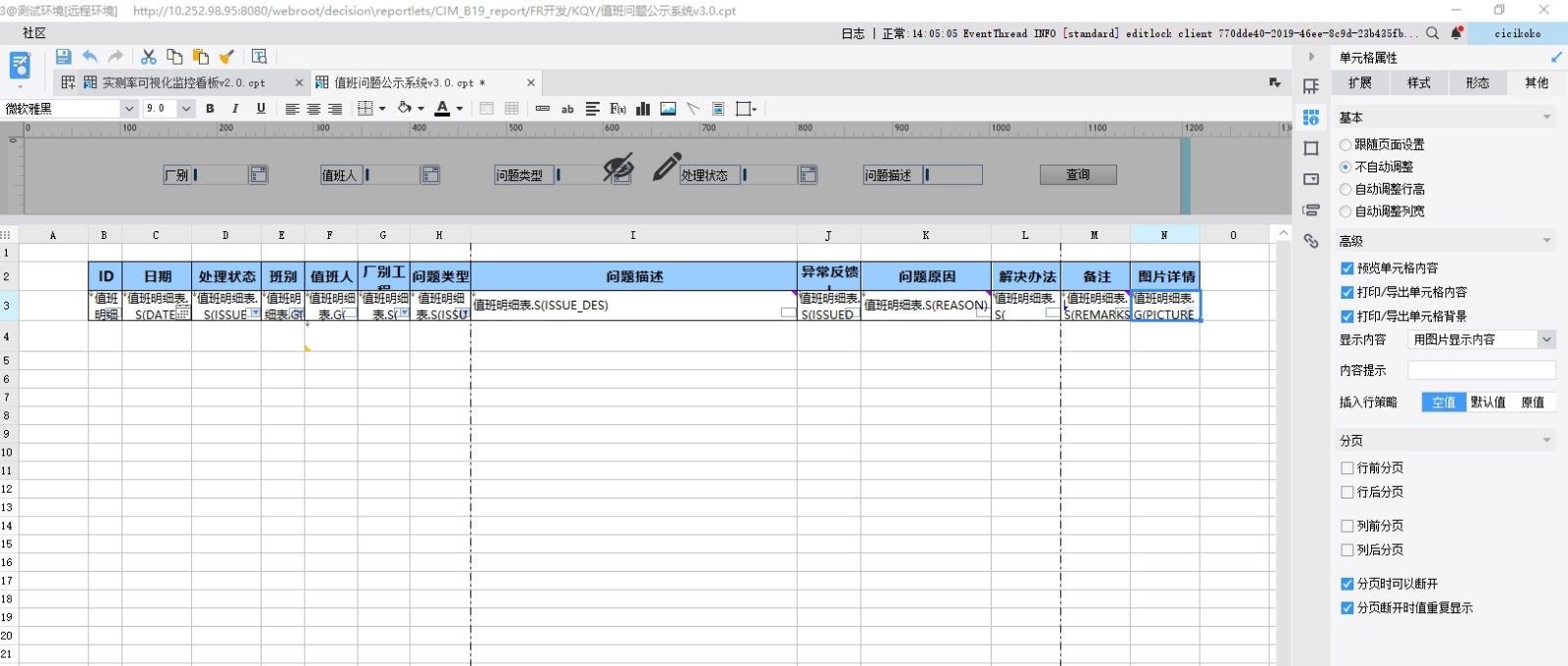This screenshot has height=666, width=1568.
Task: Align cell text to the right
Action: [x=335, y=109]
